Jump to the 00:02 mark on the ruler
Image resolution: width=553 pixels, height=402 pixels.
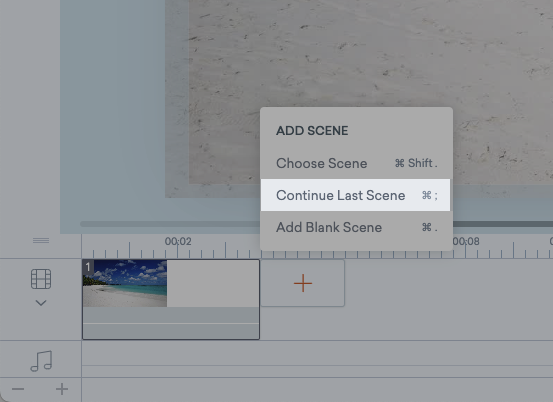coord(178,242)
